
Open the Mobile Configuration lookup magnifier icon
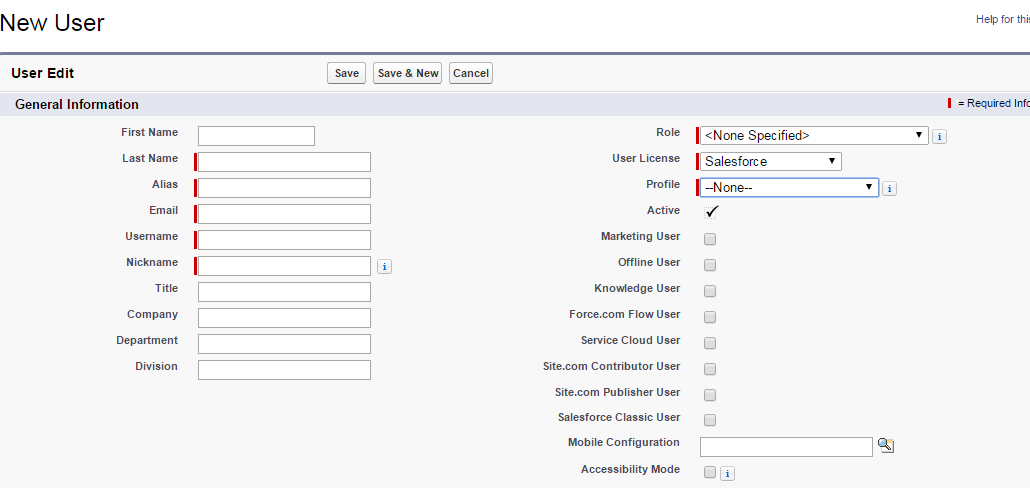tap(886, 445)
